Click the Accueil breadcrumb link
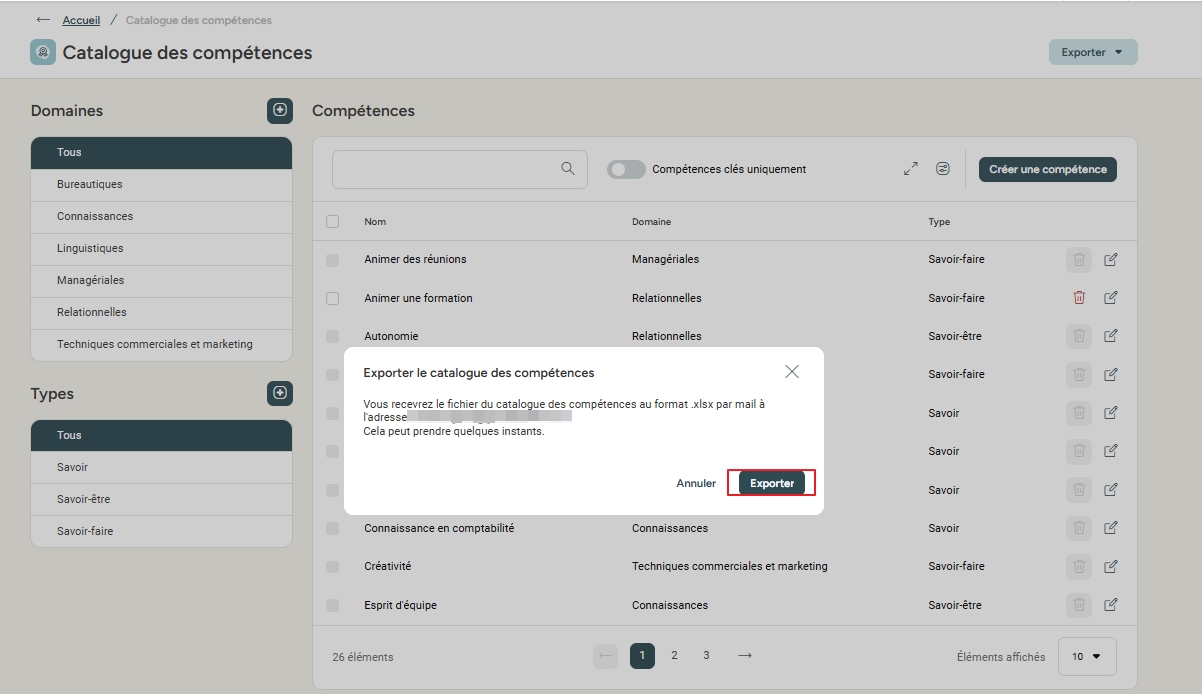The height and width of the screenshot is (694, 1202). point(81,20)
